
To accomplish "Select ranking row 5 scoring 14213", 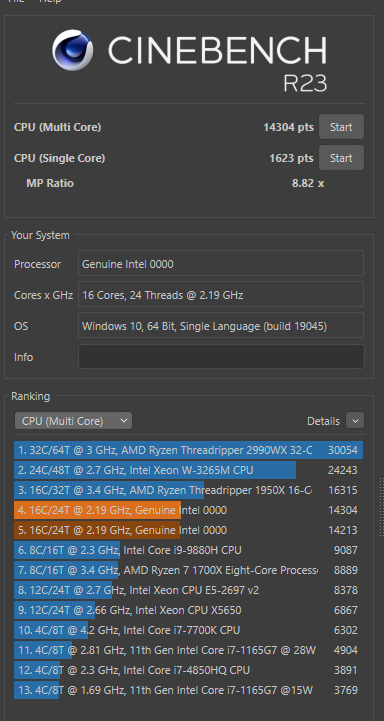I will coord(189,530).
